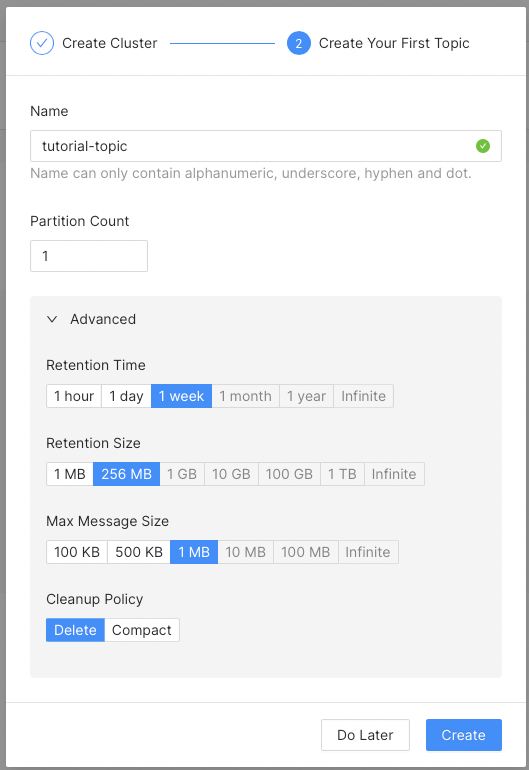Click the step 2 circle icon
This screenshot has height=770, width=529.
point(299,43)
